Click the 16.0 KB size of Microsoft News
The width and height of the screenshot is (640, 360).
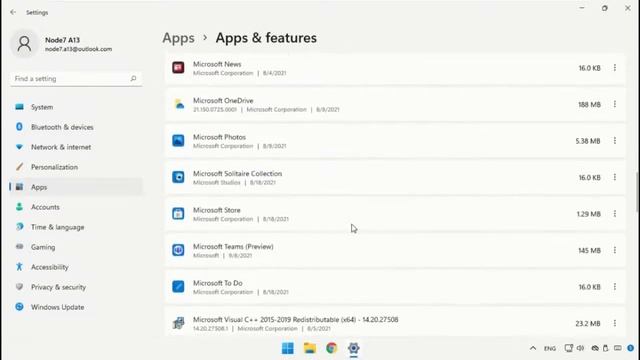click(589, 68)
